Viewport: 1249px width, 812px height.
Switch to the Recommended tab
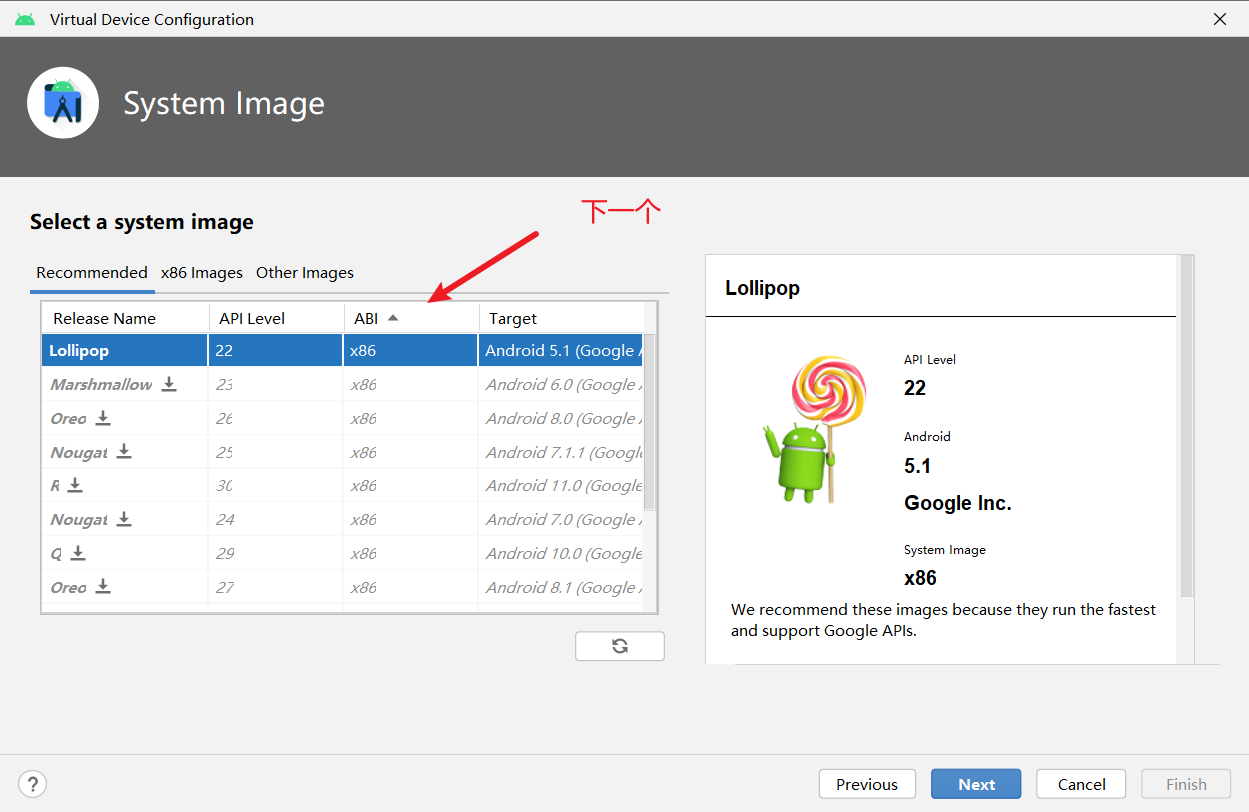(92, 273)
